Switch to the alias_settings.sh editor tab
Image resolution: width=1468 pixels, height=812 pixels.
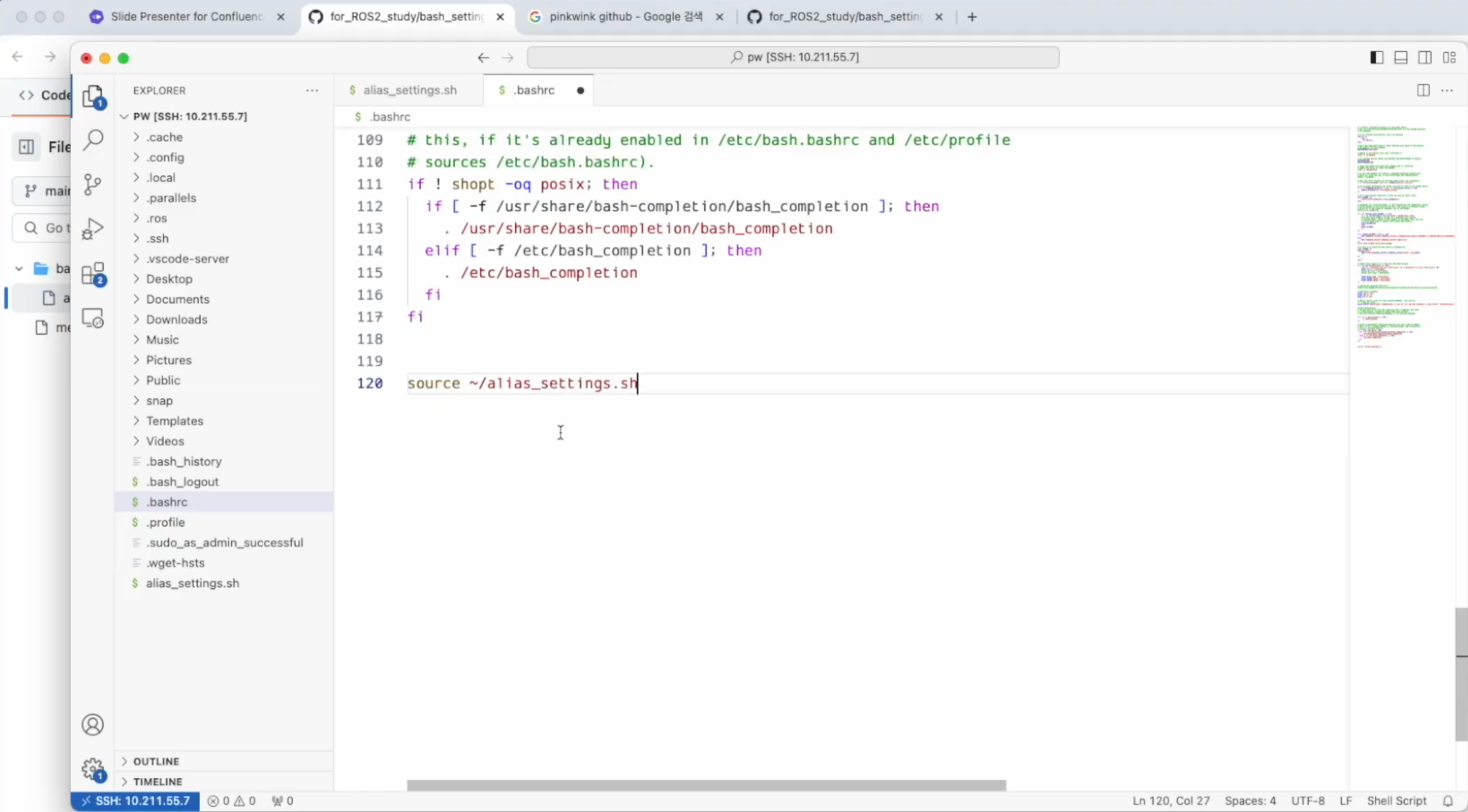click(409, 90)
